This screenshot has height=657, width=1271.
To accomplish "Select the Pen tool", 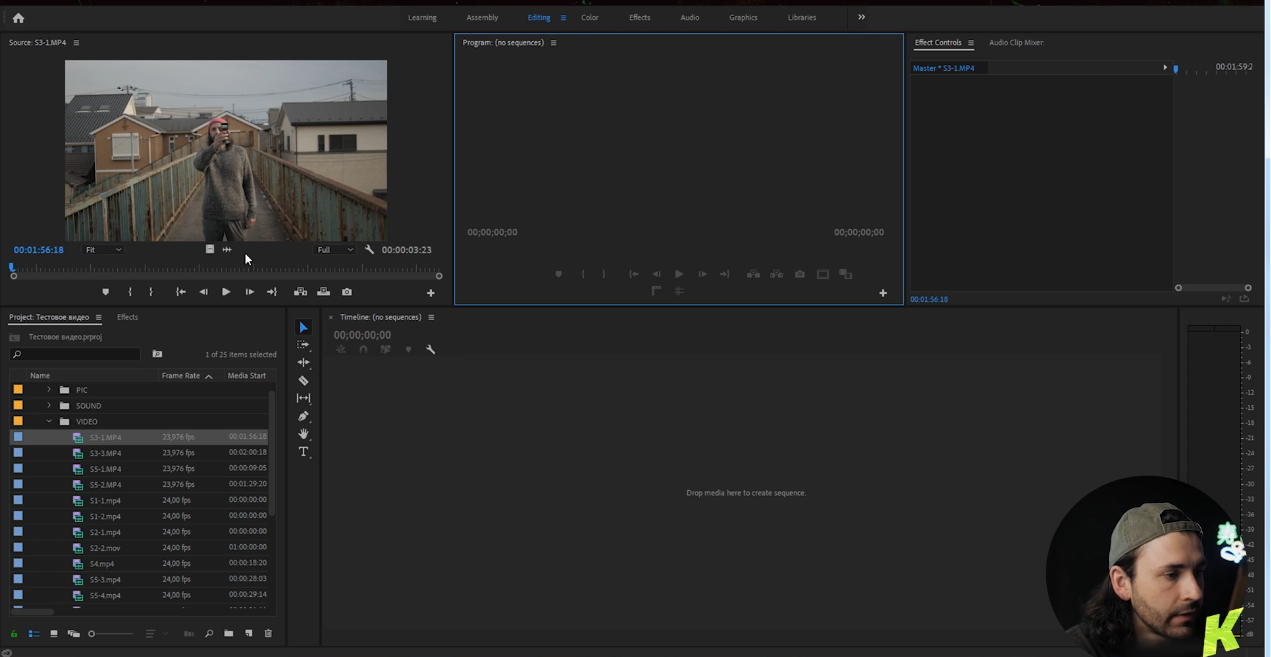I will coord(303,416).
